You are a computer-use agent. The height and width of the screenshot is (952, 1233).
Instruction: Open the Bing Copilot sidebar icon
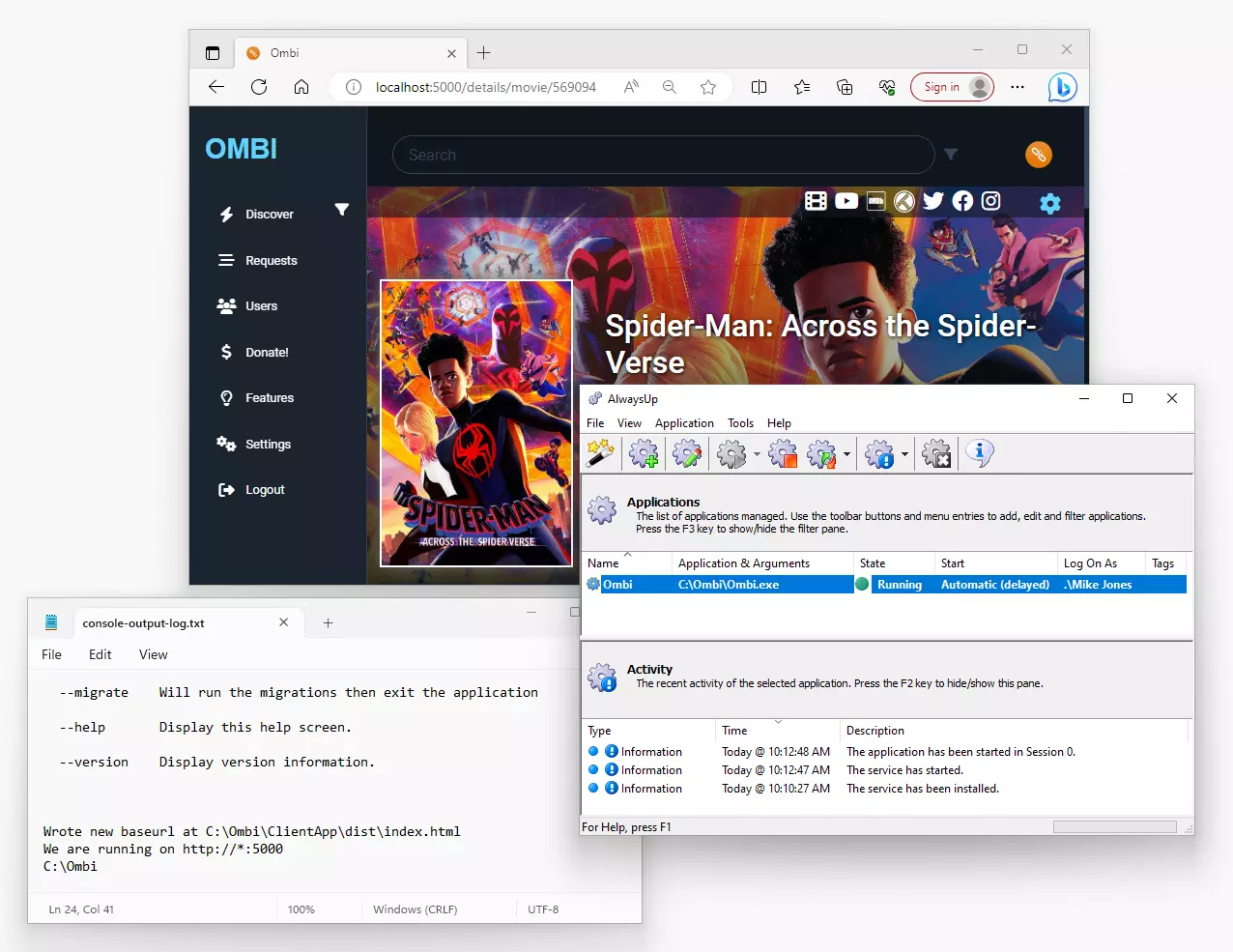[1063, 87]
